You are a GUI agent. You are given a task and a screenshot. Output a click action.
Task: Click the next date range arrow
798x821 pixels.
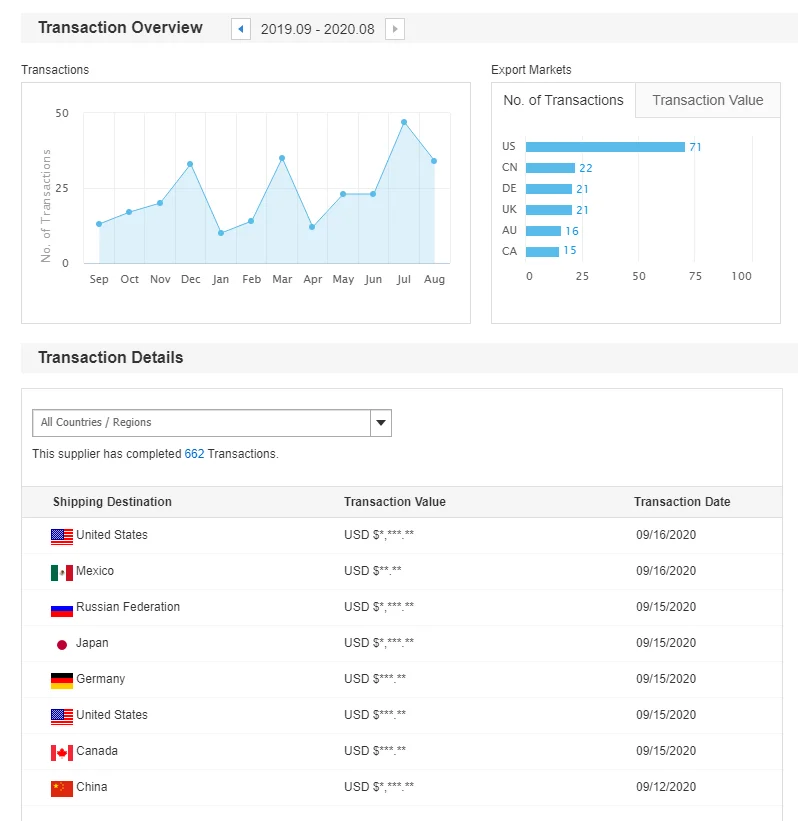(x=395, y=29)
